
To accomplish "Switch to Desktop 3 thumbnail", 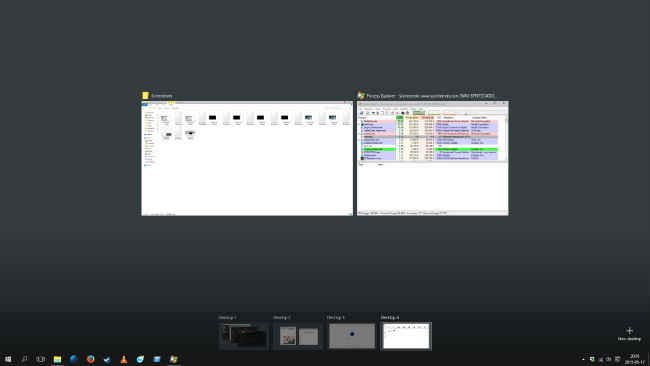I will tap(352, 336).
